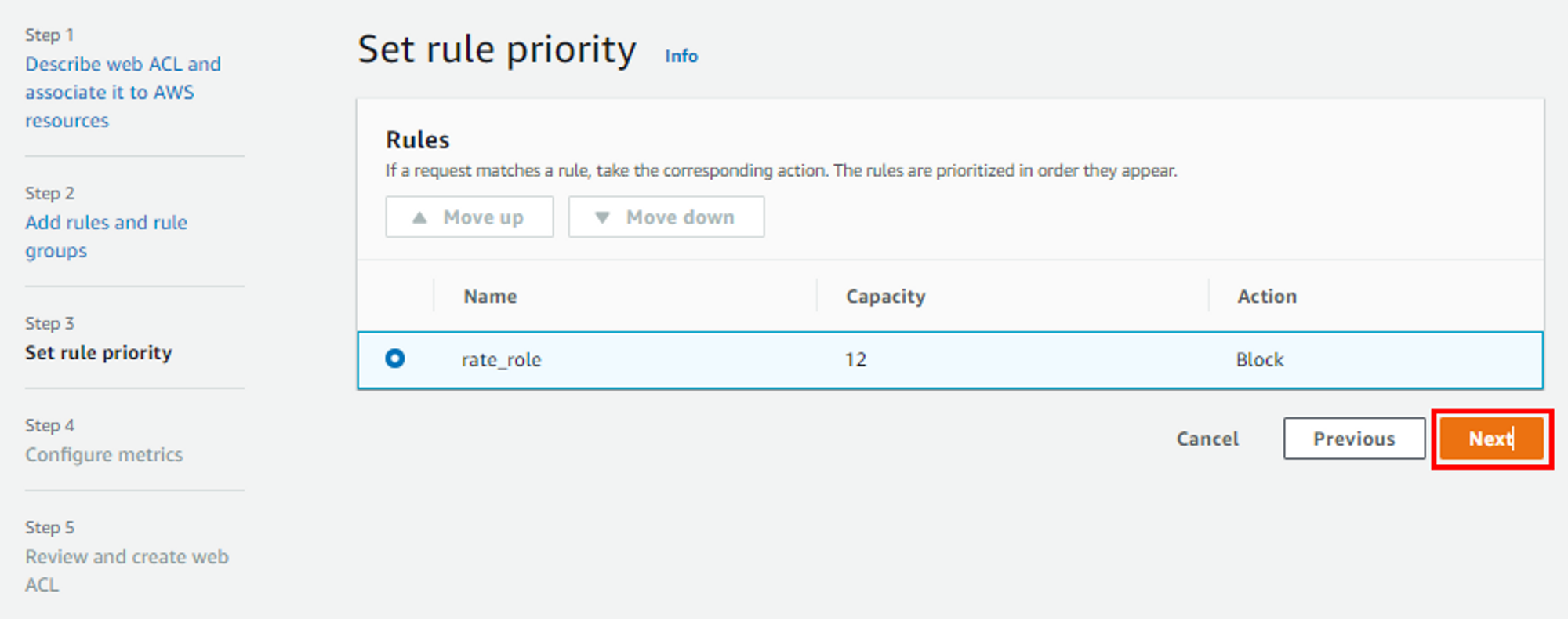The height and width of the screenshot is (619, 1568).
Task: Select the rate_role rule radio button
Action: pyautogui.click(x=395, y=359)
